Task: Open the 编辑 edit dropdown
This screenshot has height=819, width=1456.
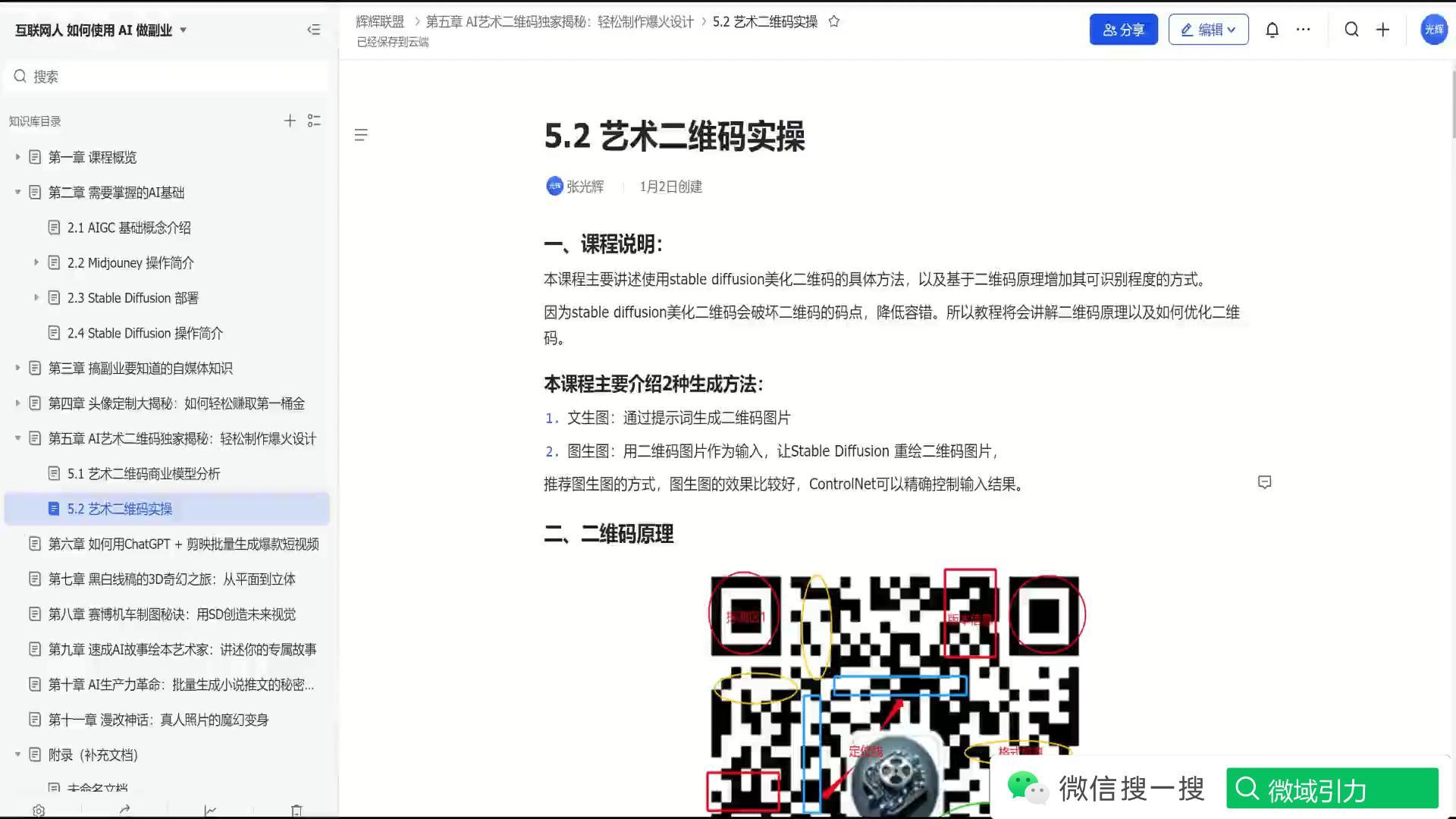Action: pyautogui.click(x=1208, y=30)
